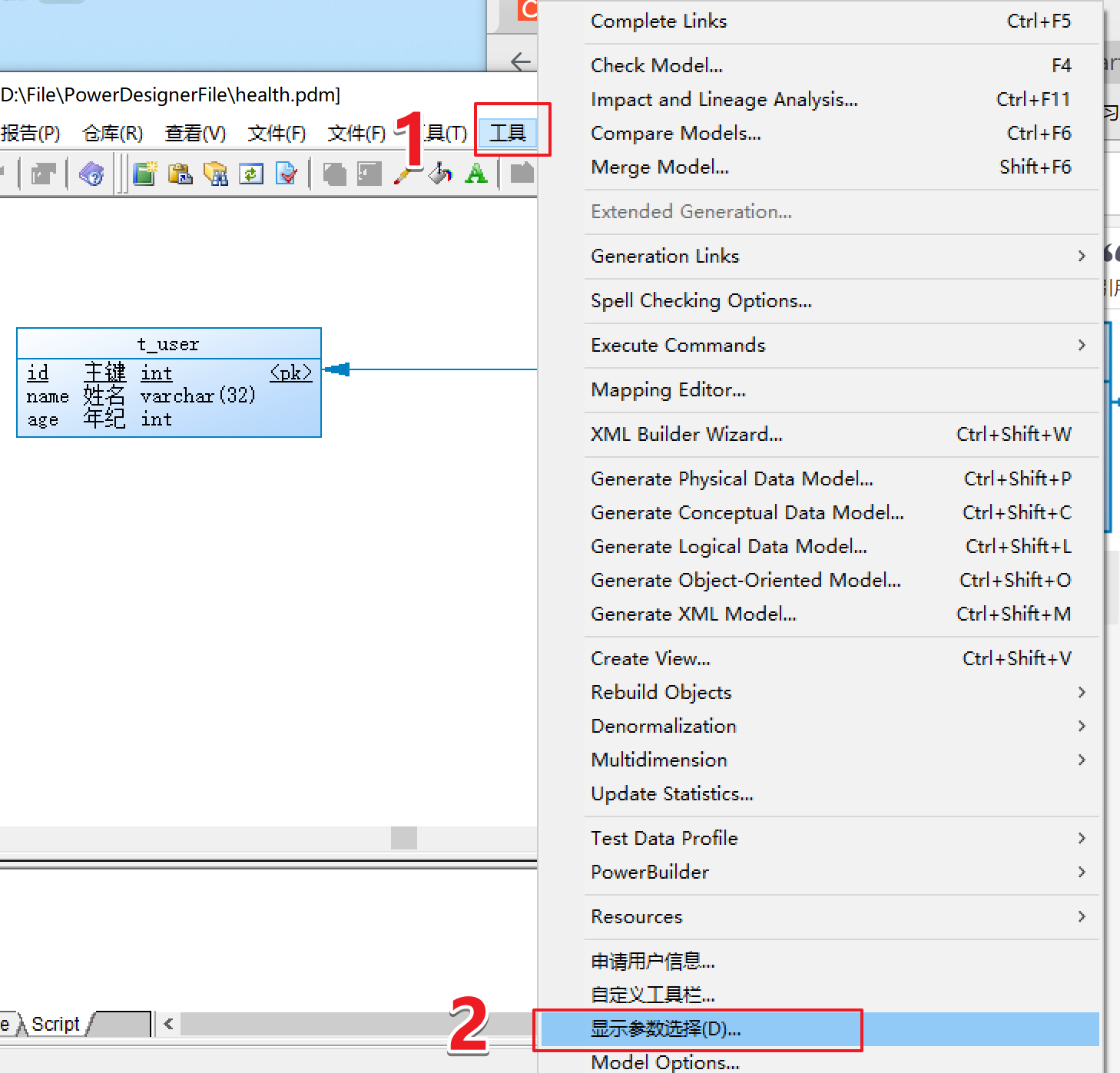Click the document-with-checkmark check model icon
The width and height of the screenshot is (1120, 1073).
click(x=287, y=174)
